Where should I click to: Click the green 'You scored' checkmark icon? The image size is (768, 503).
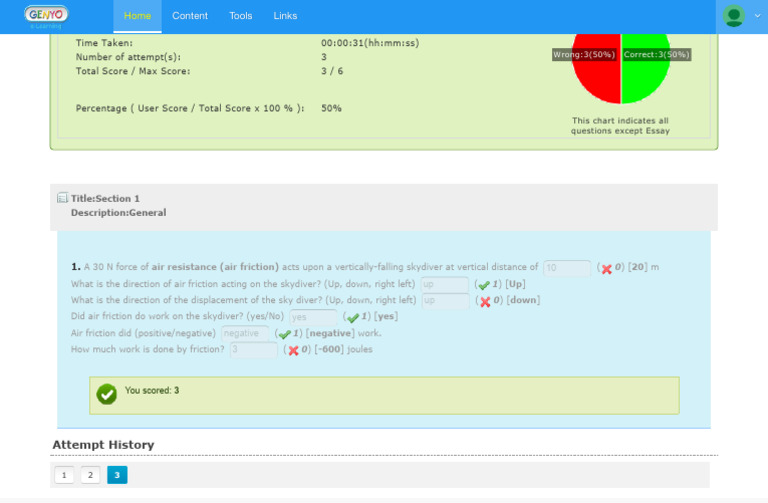(107, 394)
